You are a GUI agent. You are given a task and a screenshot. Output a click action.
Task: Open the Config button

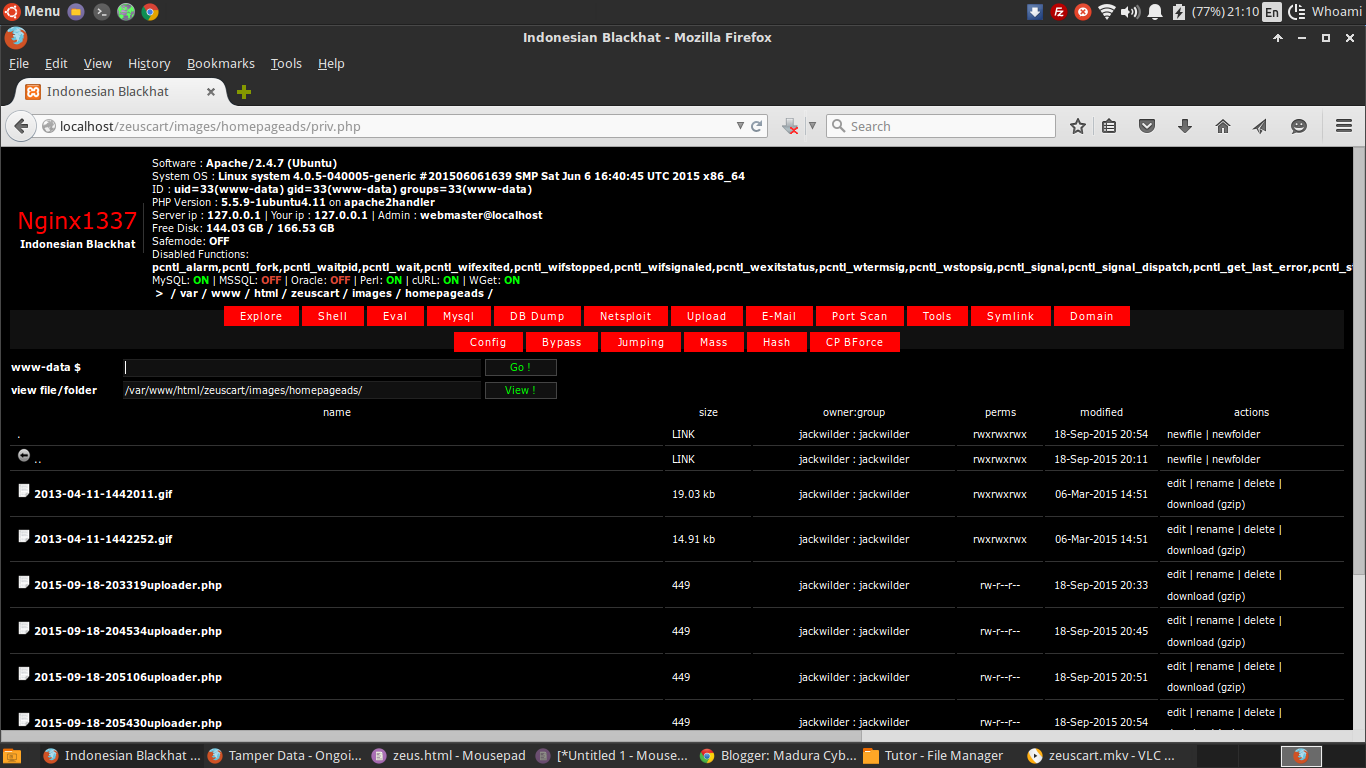click(488, 342)
